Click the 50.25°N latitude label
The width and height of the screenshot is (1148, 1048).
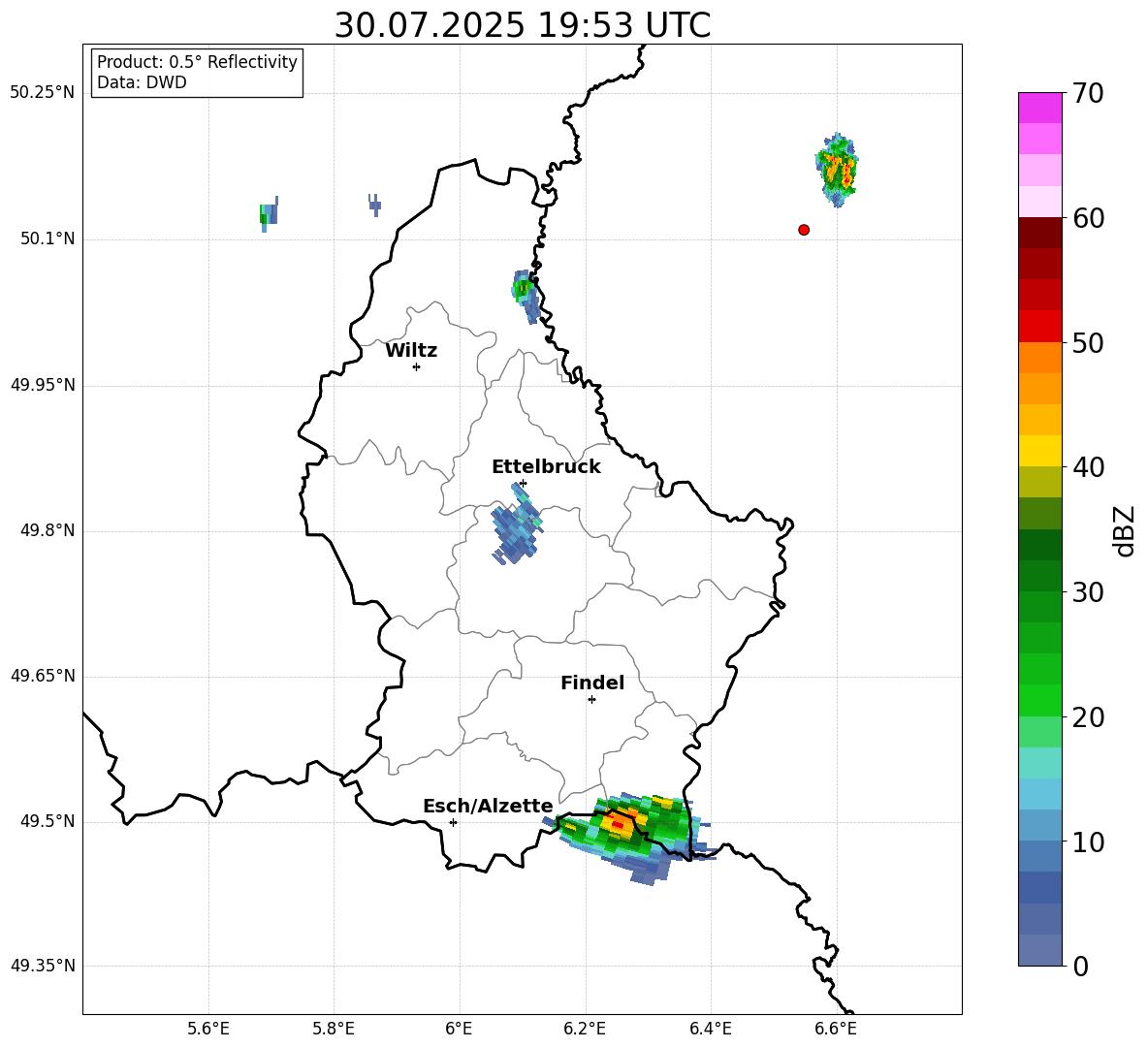[x=43, y=93]
